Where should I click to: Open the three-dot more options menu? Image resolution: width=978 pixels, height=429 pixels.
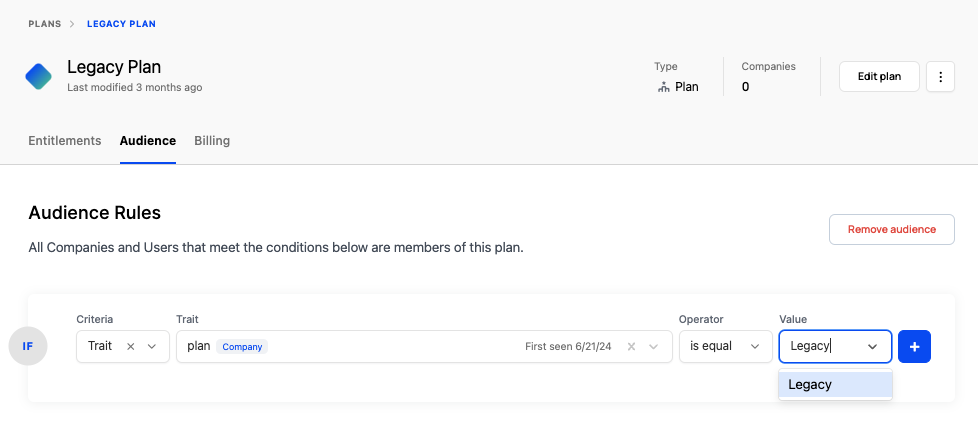pyautogui.click(x=940, y=76)
